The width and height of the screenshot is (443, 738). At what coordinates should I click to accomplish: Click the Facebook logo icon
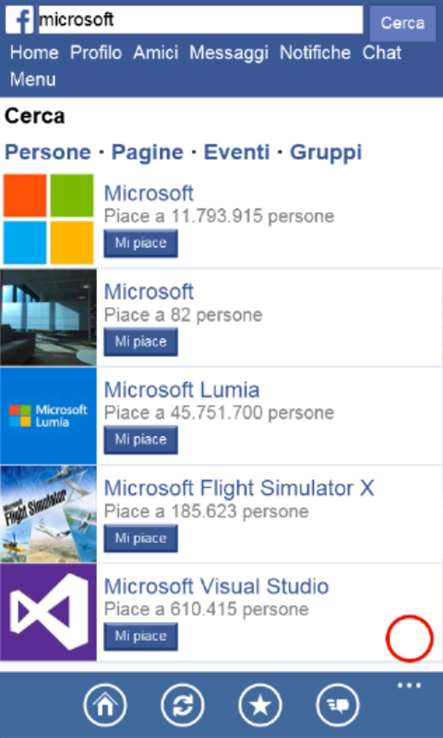(19, 20)
